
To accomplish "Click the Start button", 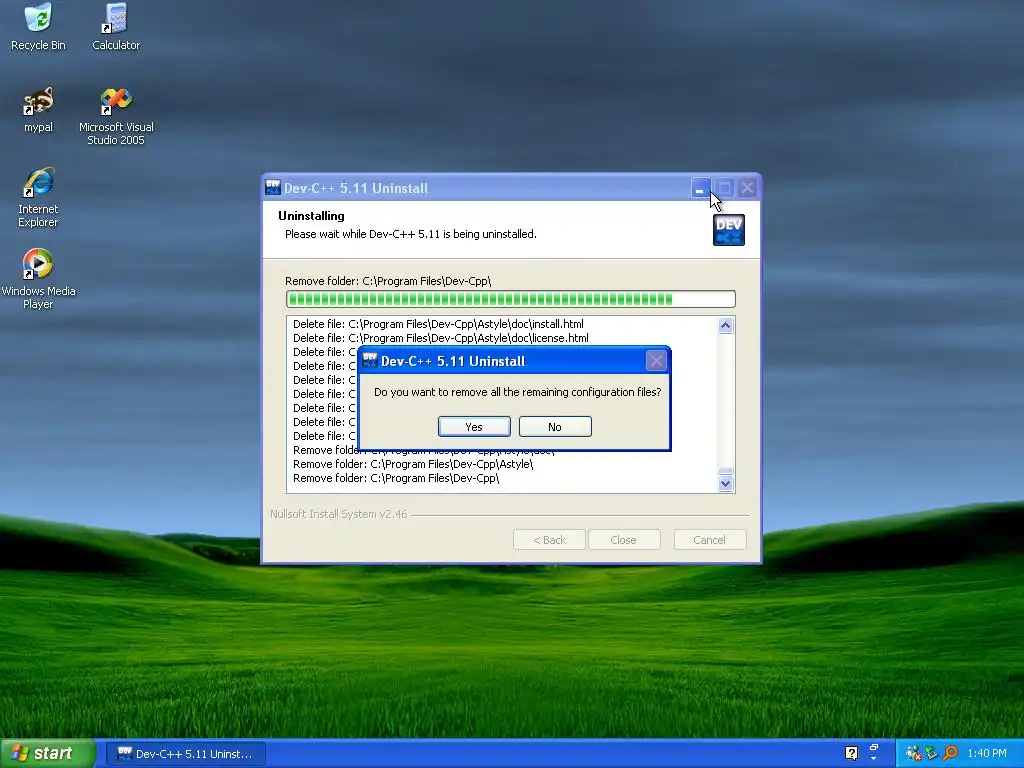I will [47, 753].
